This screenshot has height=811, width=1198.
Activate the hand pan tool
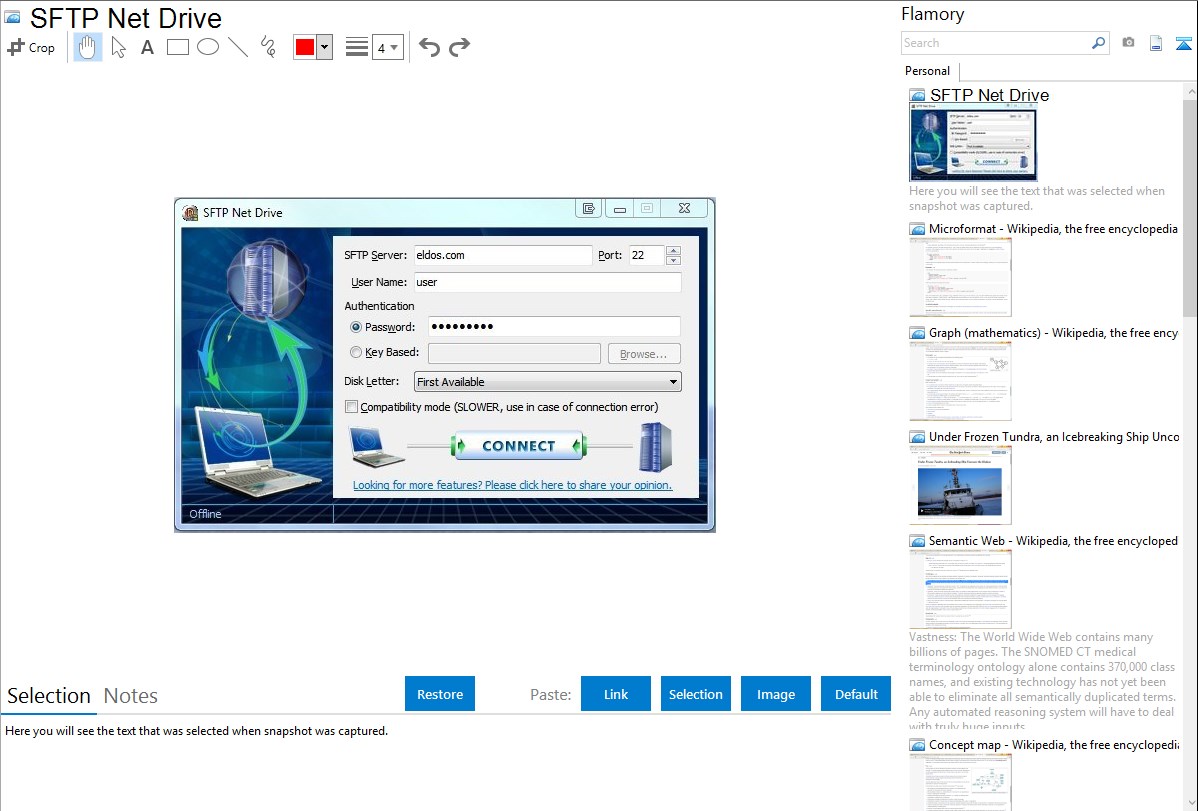coord(88,47)
